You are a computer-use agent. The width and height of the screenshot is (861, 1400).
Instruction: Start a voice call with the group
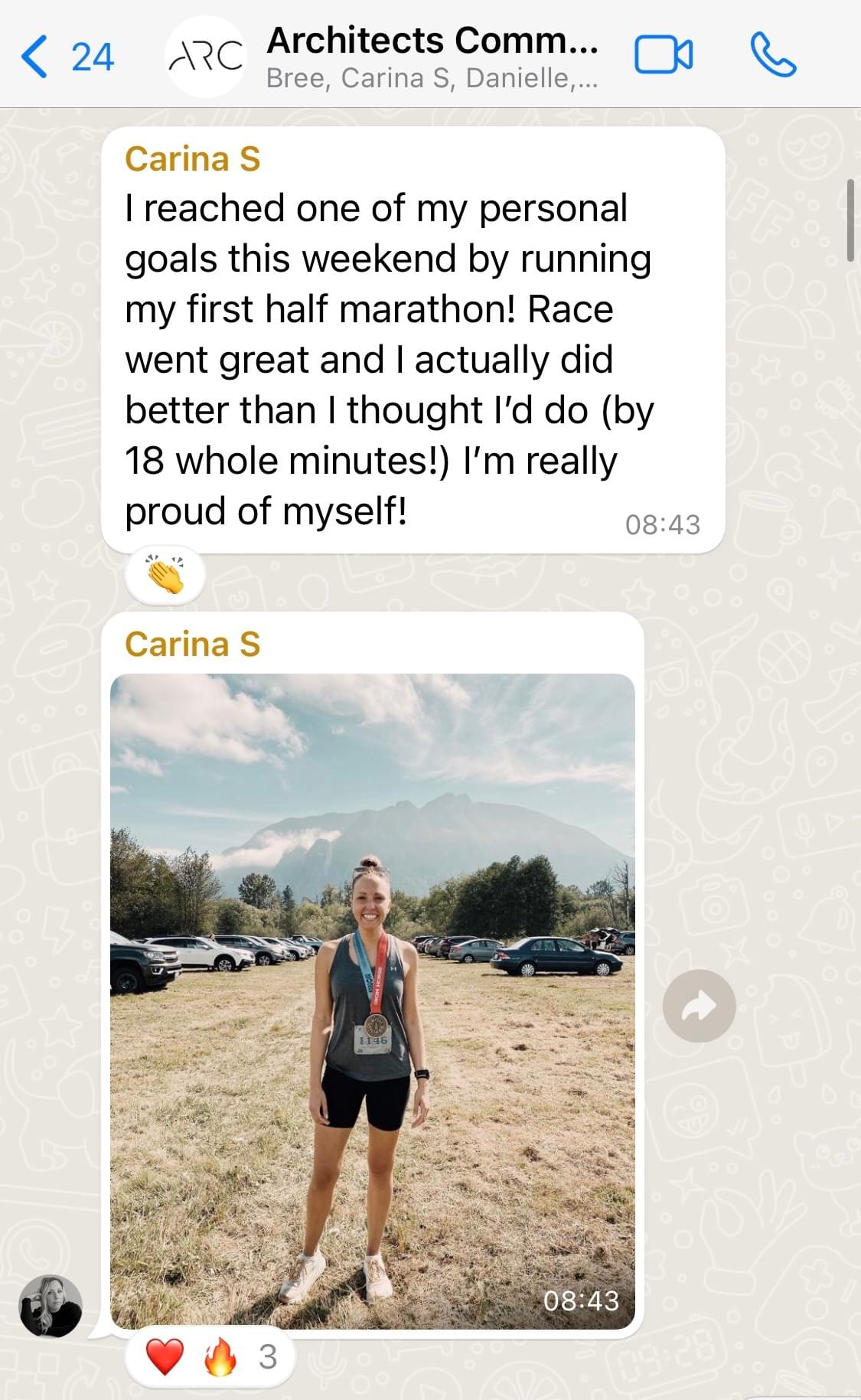tap(773, 55)
